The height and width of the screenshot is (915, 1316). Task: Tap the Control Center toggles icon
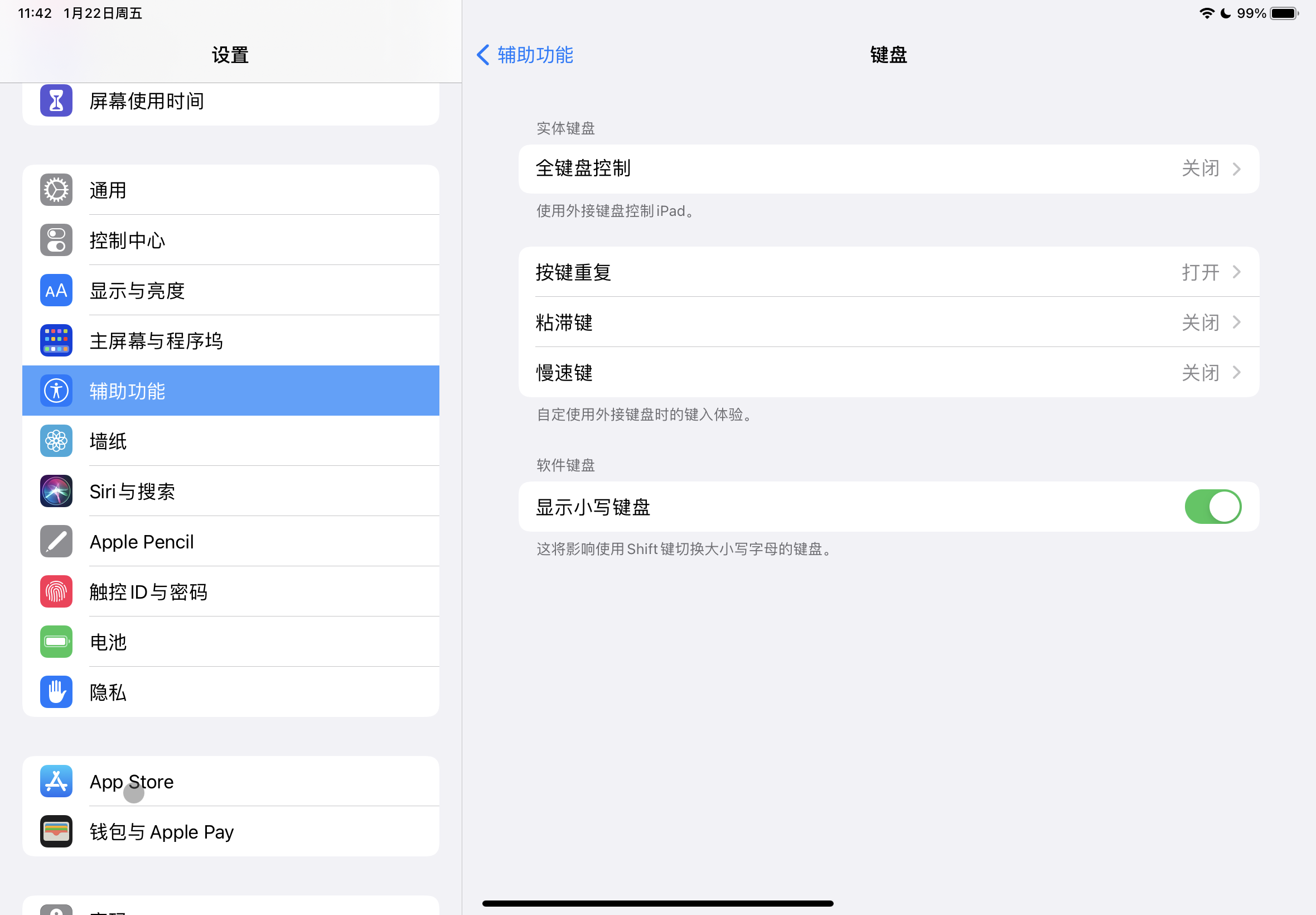pyautogui.click(x=56, y=240)
